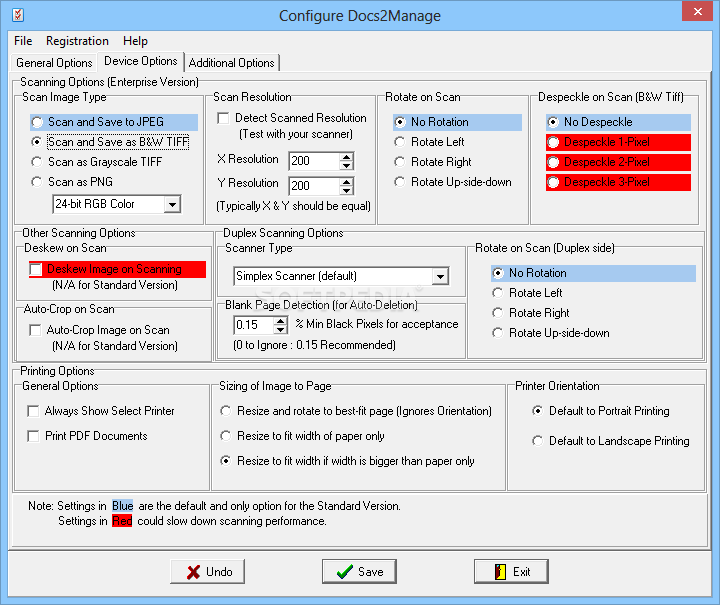Close the Configure Docs2Manage window

698,11
